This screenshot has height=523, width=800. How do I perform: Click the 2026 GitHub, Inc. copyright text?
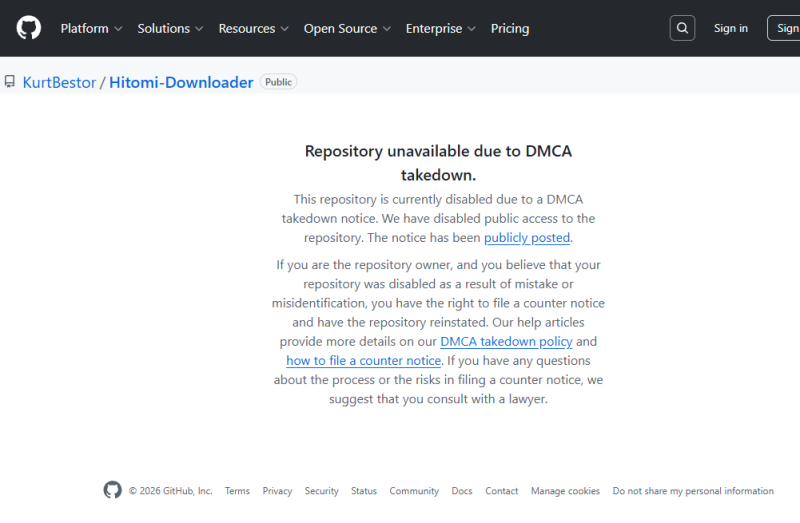click(x=170, y=491)
